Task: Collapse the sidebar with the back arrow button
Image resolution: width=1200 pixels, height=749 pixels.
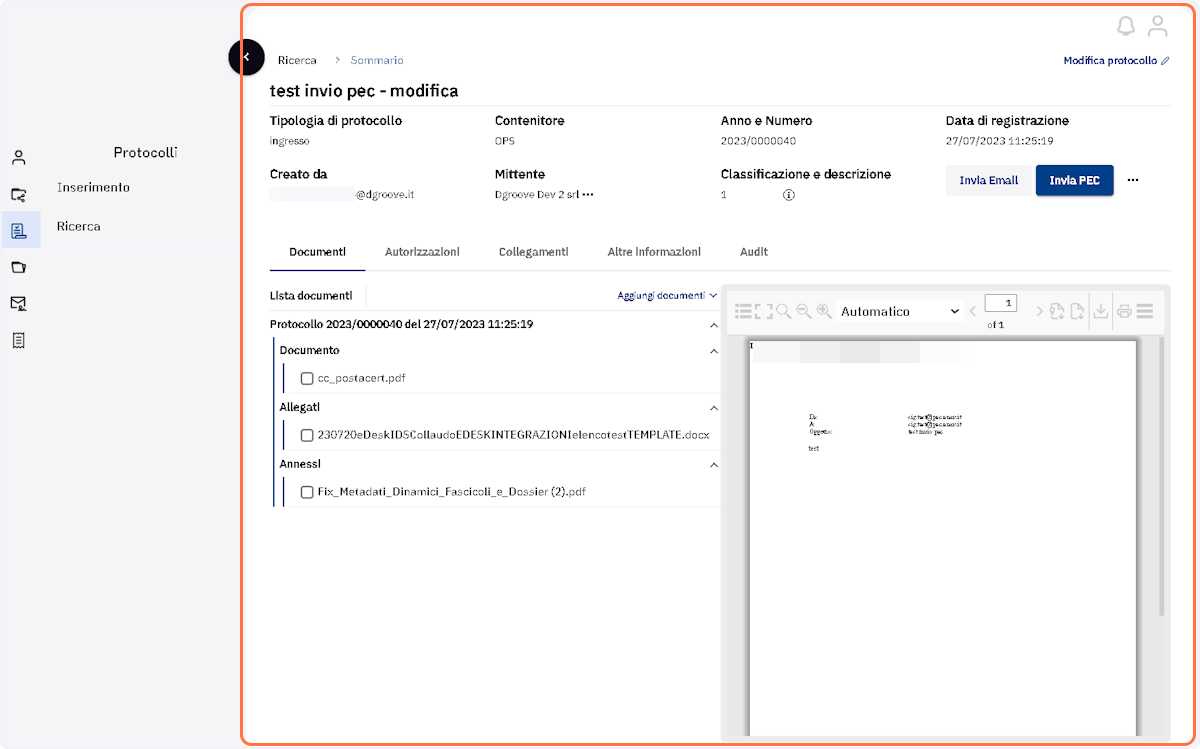Action: point(246,57)
